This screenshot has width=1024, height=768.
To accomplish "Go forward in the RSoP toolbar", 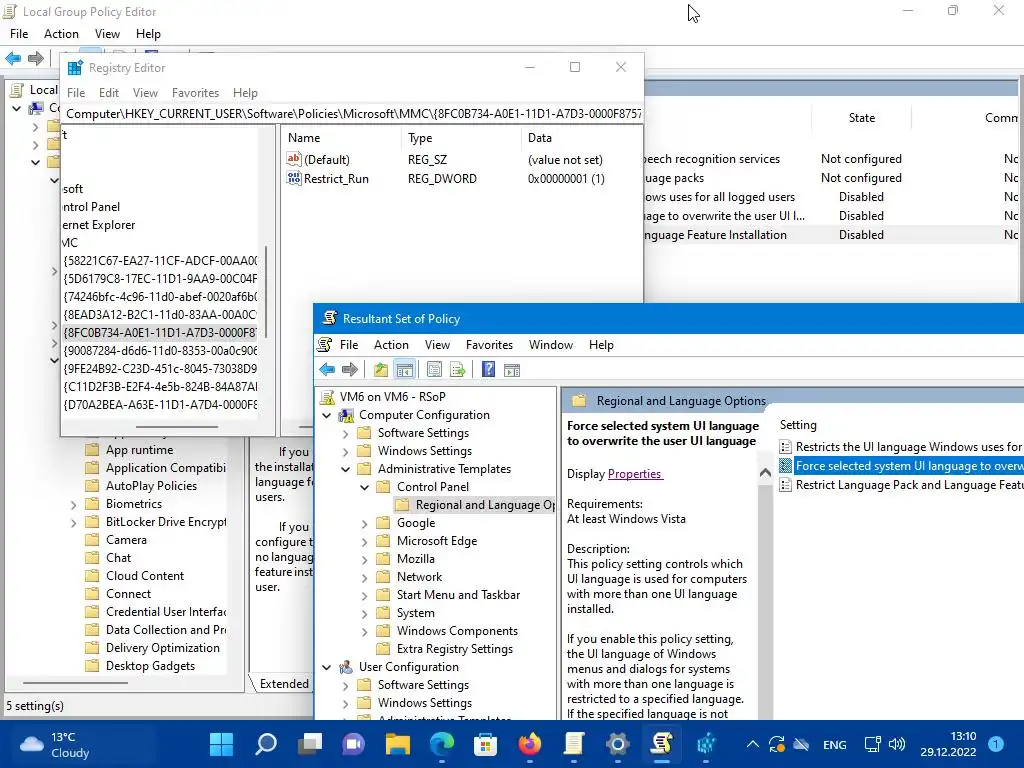I will point(350,370).
